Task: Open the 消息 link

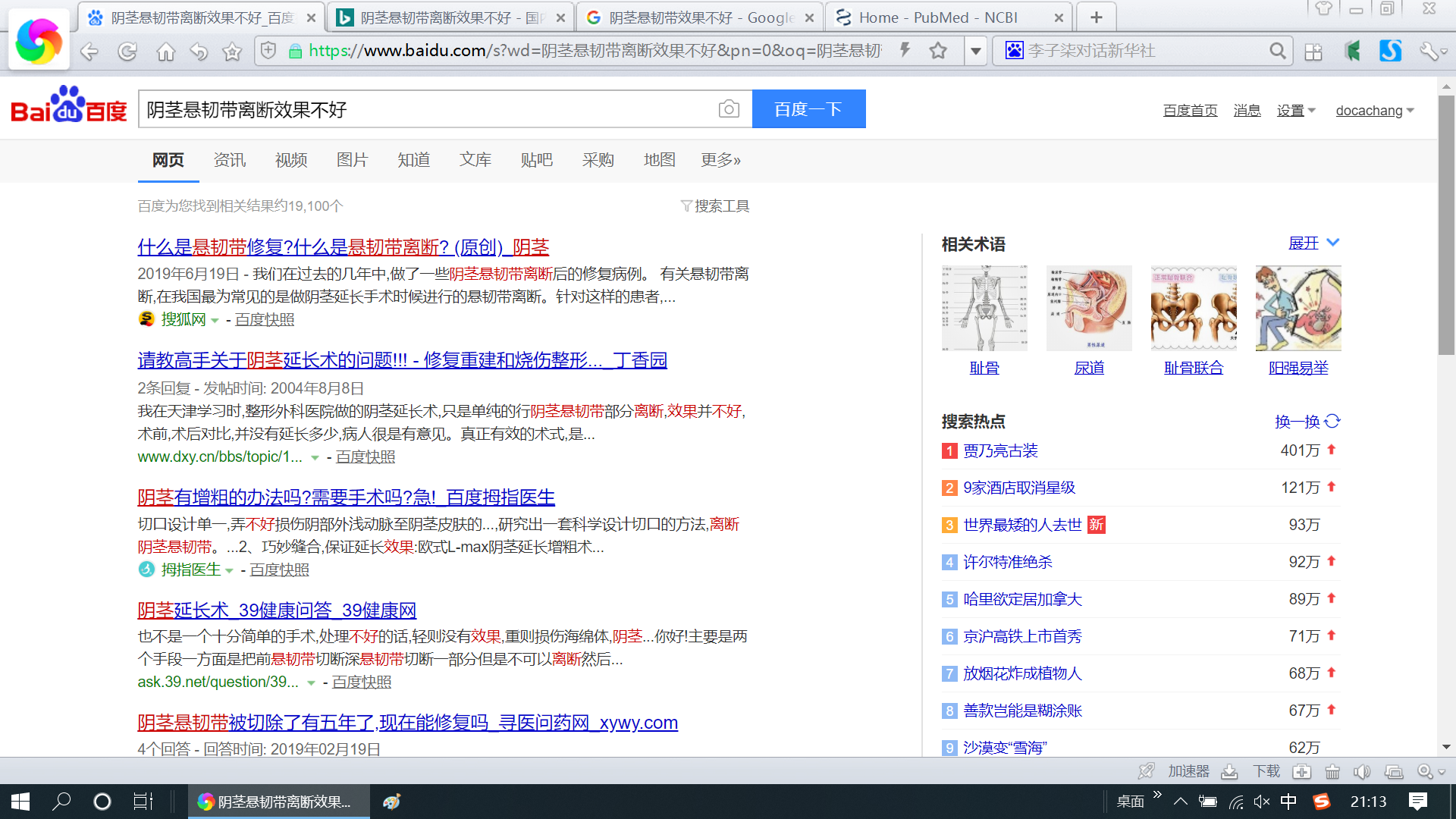Action: pos(1247,111)
